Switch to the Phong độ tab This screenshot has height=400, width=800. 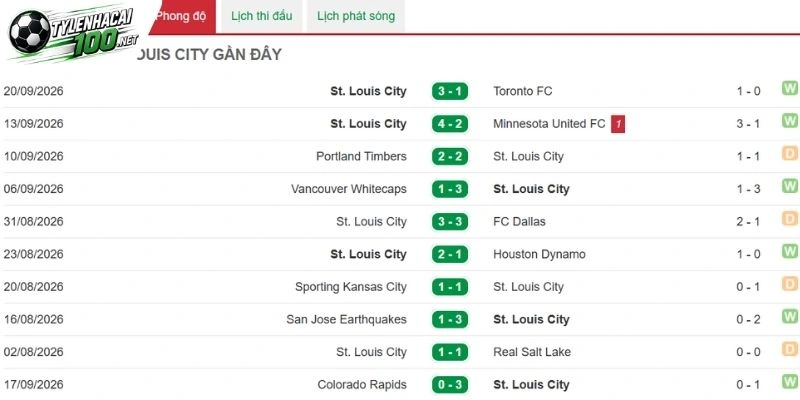181,16
